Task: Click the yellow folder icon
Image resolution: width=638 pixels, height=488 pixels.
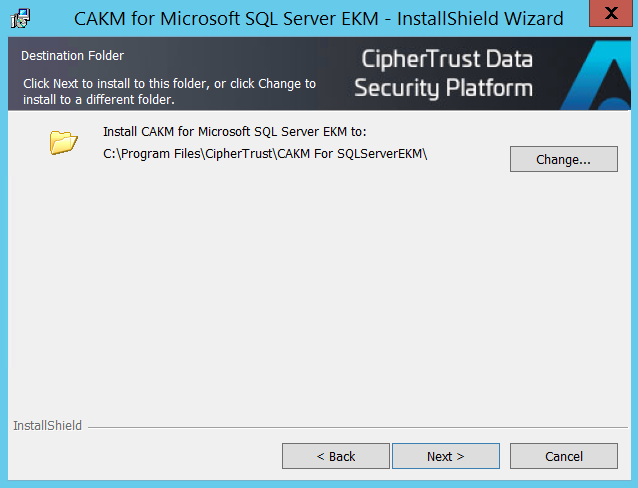Action: click(63, 142)
